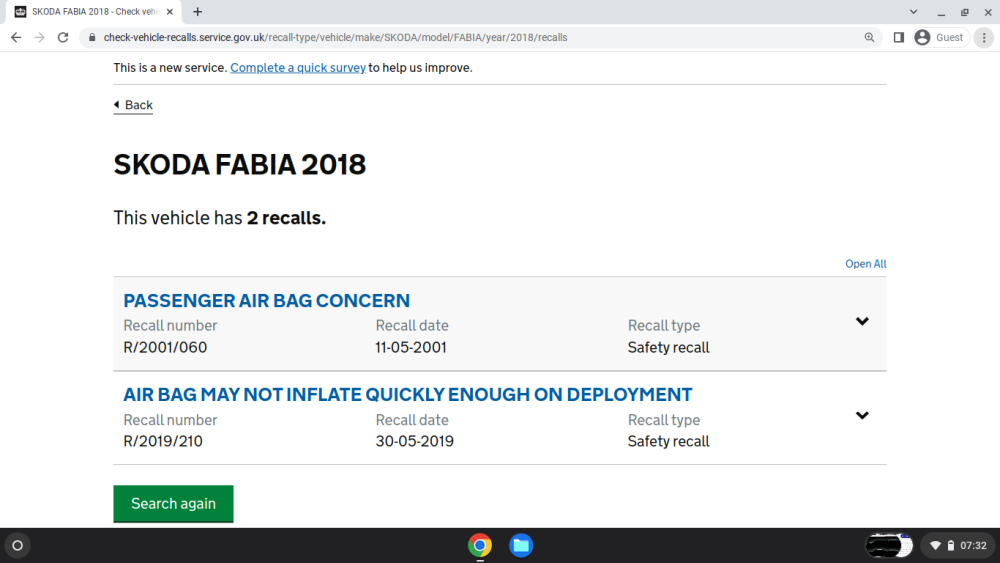Image resolution: width=1000 pixels, height=563 pixels.
Task: Open the Complete a quick survey link
Action: click(x=298, y=68)
